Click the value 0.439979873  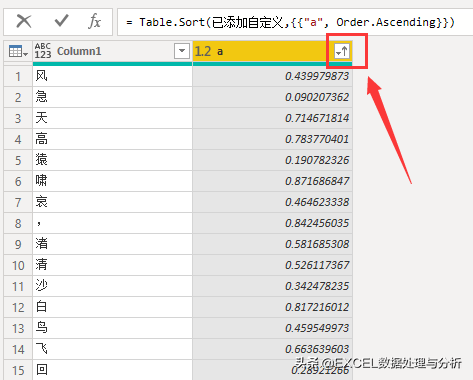pyautogui.click(x=317, y=76)
